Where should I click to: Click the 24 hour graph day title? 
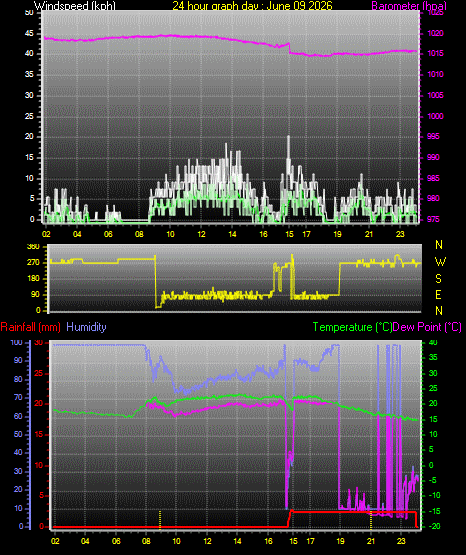252,6
